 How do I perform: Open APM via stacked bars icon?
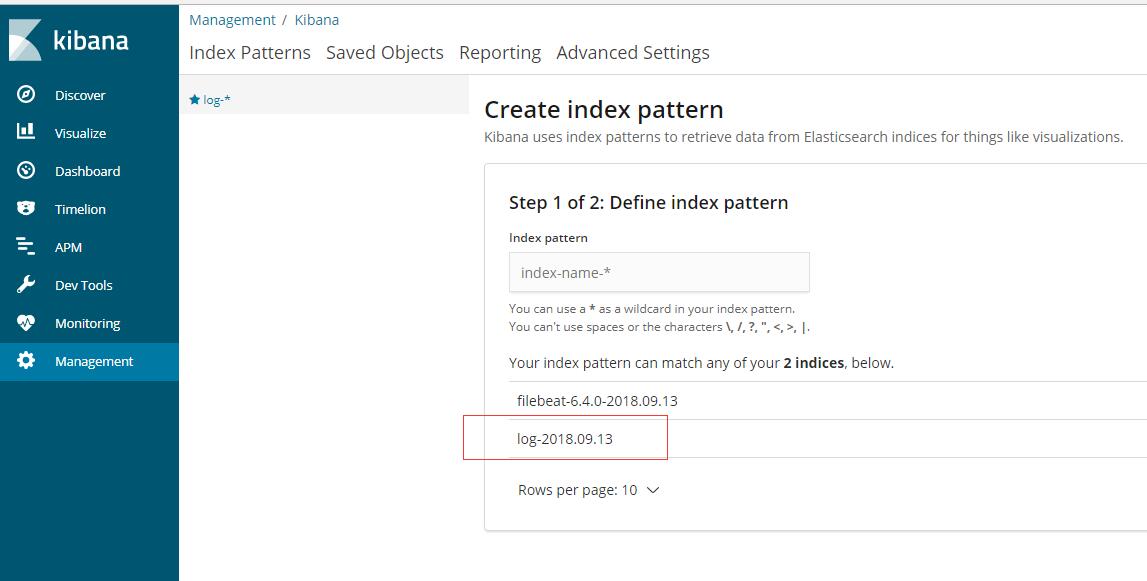point(26,247)
